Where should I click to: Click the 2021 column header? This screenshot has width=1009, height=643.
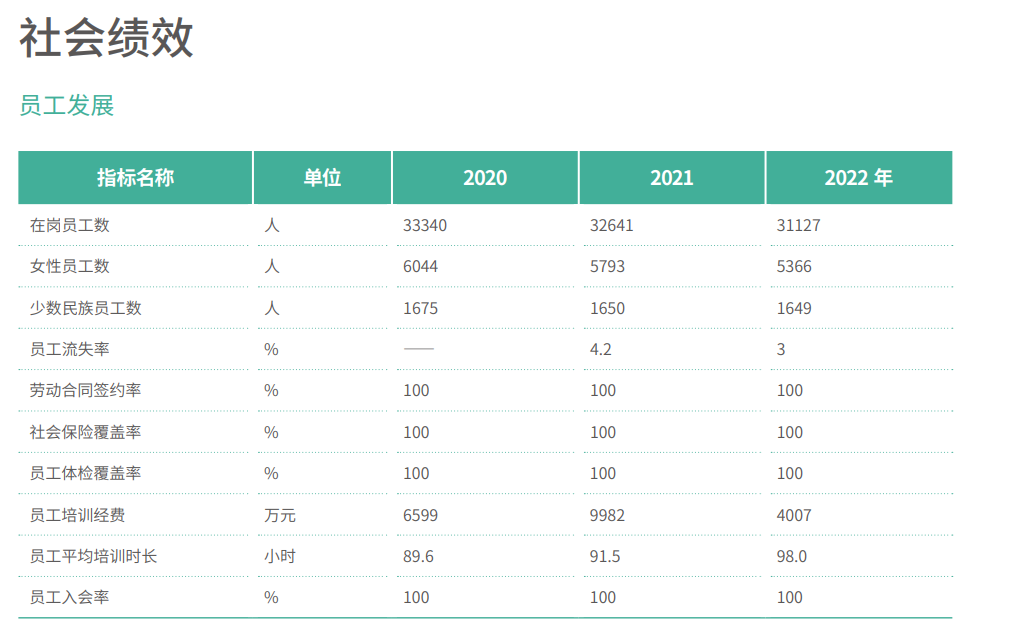672,178
